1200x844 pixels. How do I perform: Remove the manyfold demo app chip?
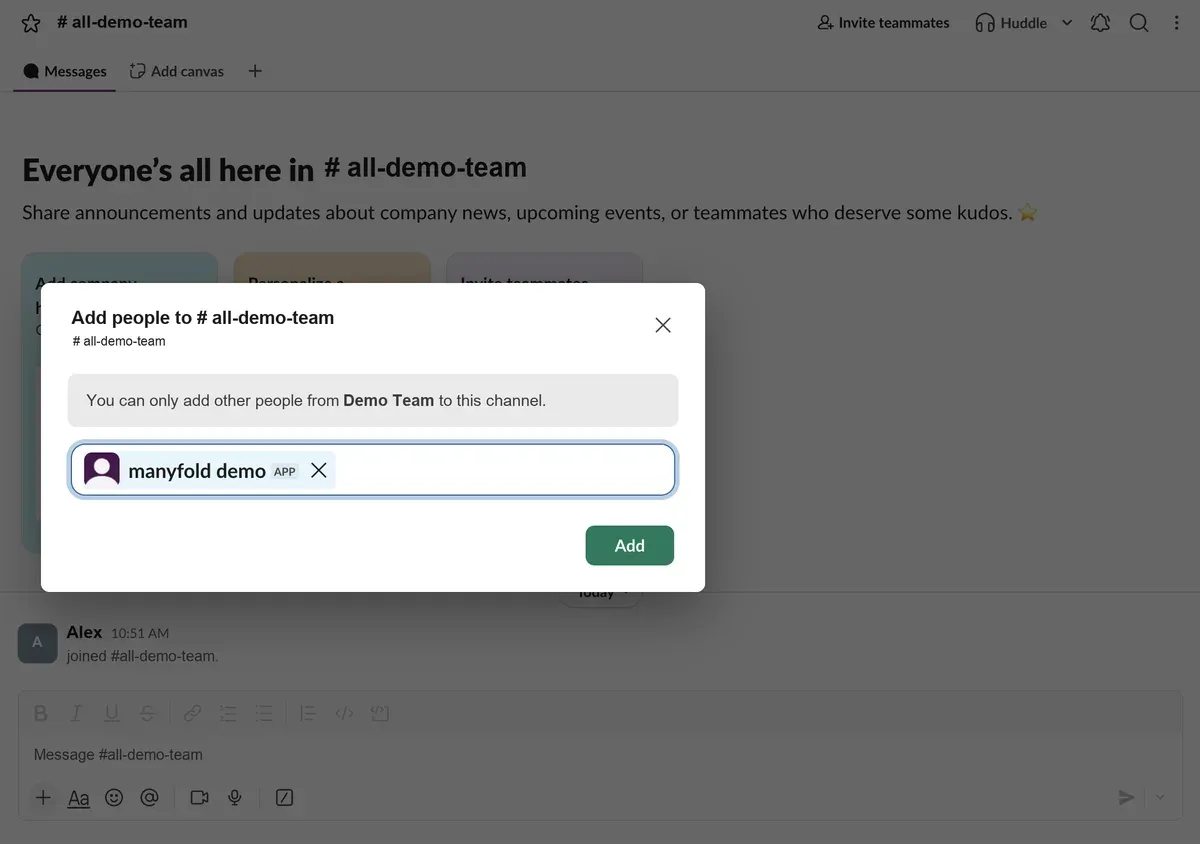tap(319, 470)
